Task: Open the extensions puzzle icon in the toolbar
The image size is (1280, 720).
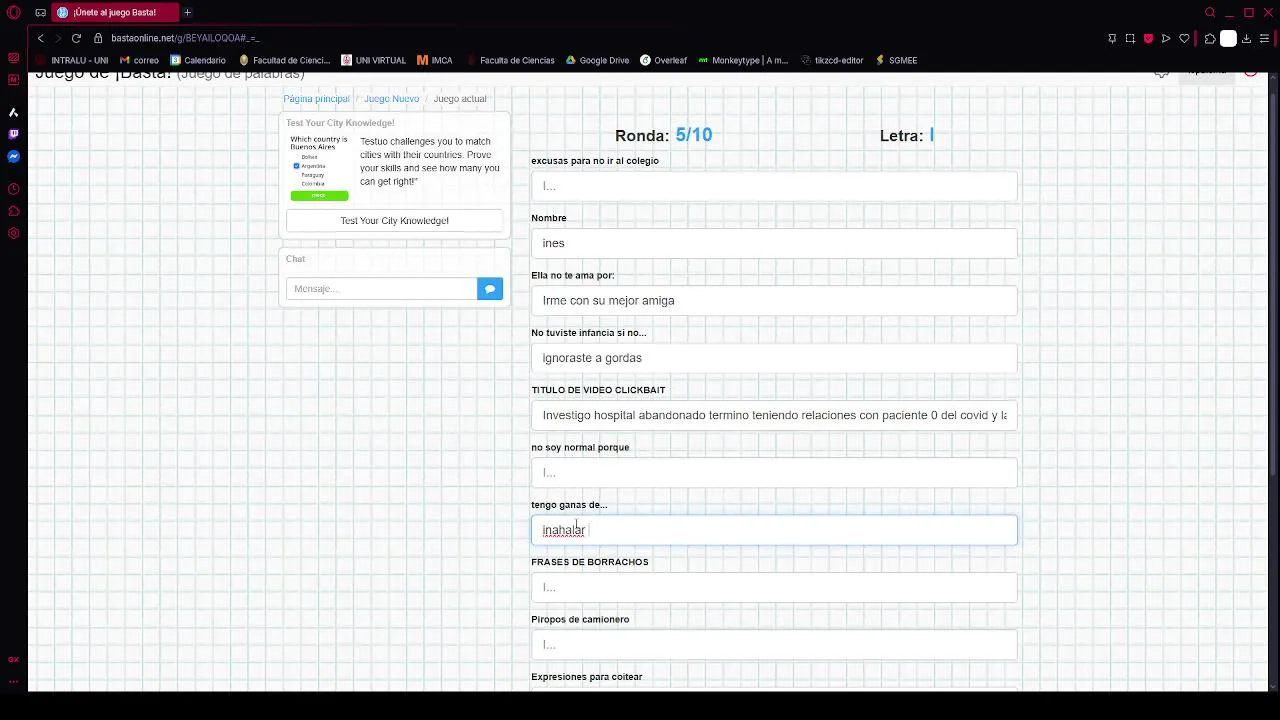Action: click(1210, 38)
